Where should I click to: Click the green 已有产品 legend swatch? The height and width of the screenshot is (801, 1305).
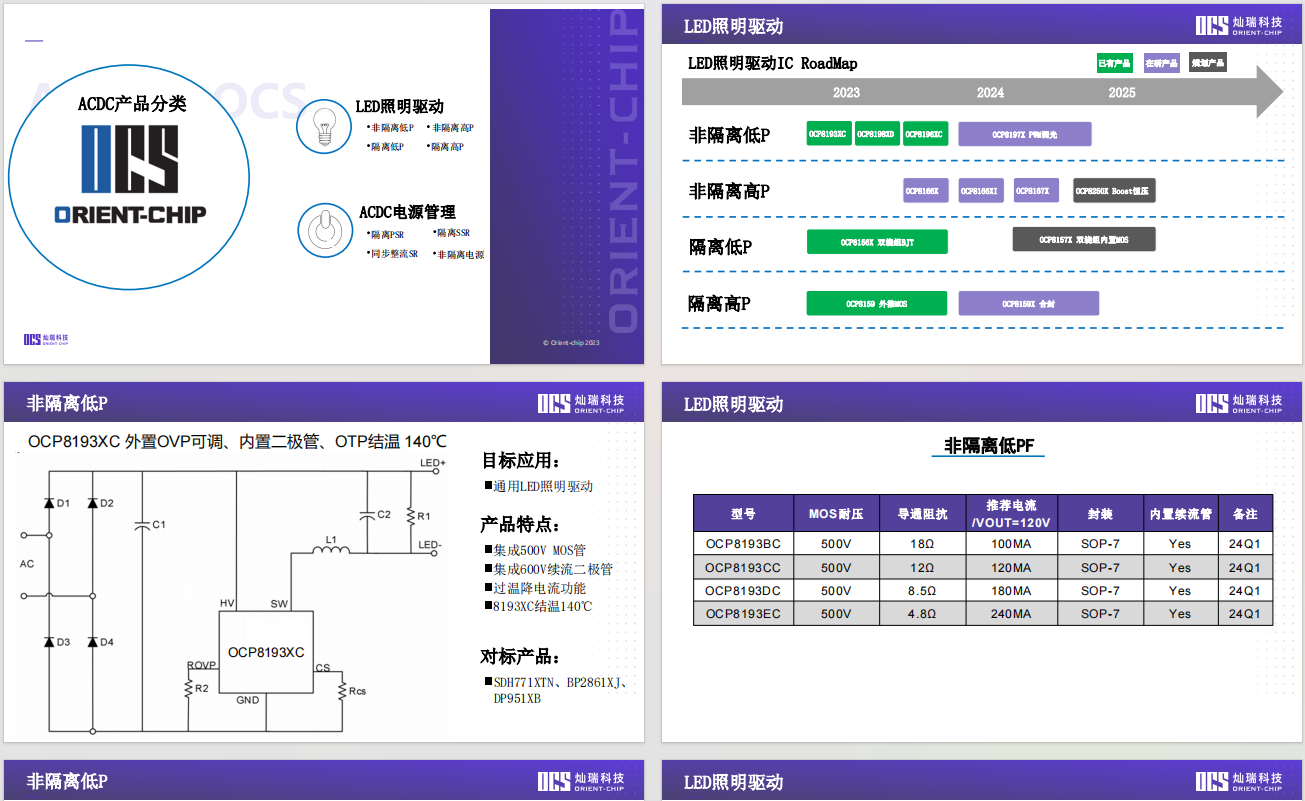(x=1114, y=62)
